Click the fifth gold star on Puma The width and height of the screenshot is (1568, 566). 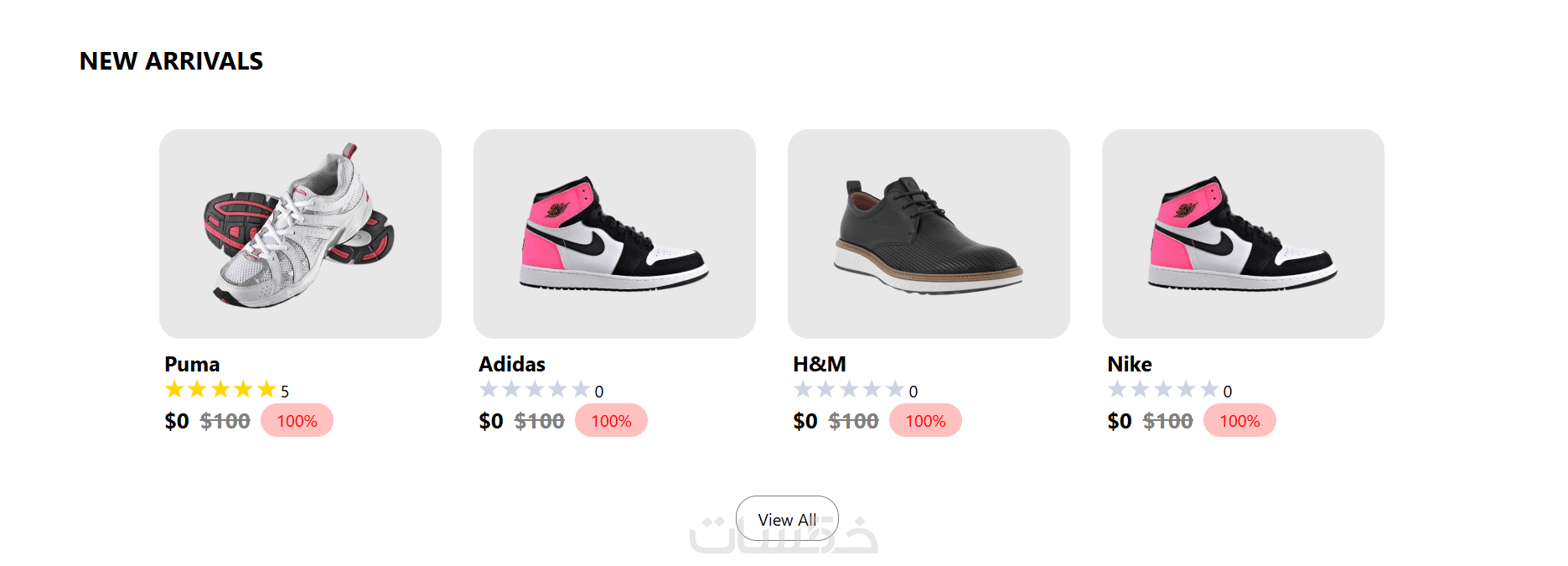(267, 389)
